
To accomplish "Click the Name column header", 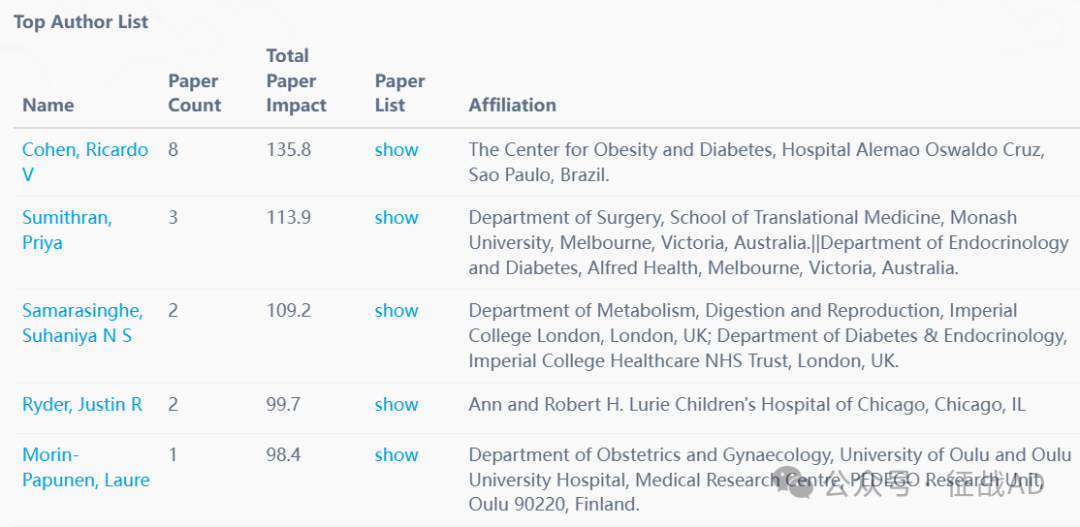I will [x=48, y=105].
